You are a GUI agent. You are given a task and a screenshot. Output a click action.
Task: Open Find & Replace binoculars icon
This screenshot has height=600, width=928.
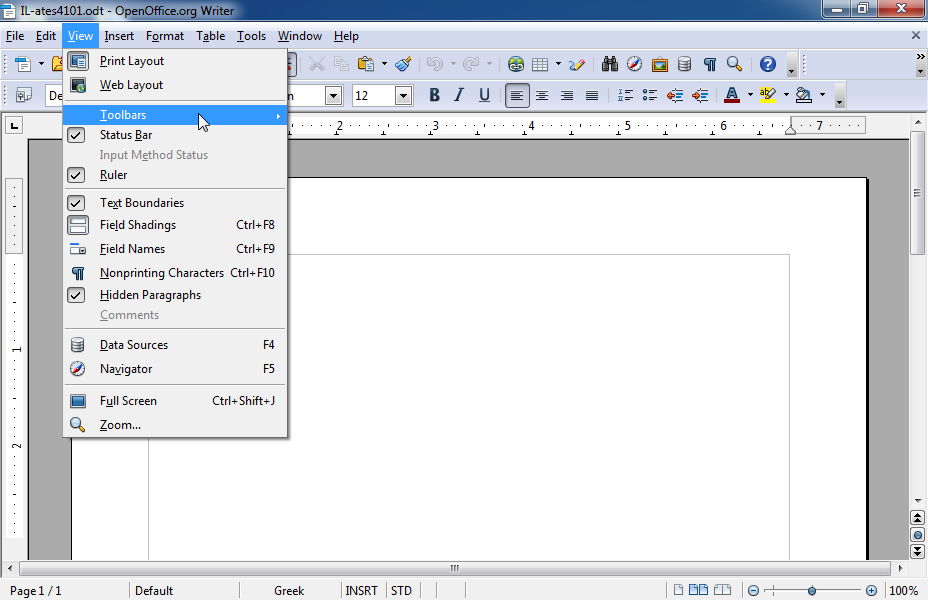(610, 64)
